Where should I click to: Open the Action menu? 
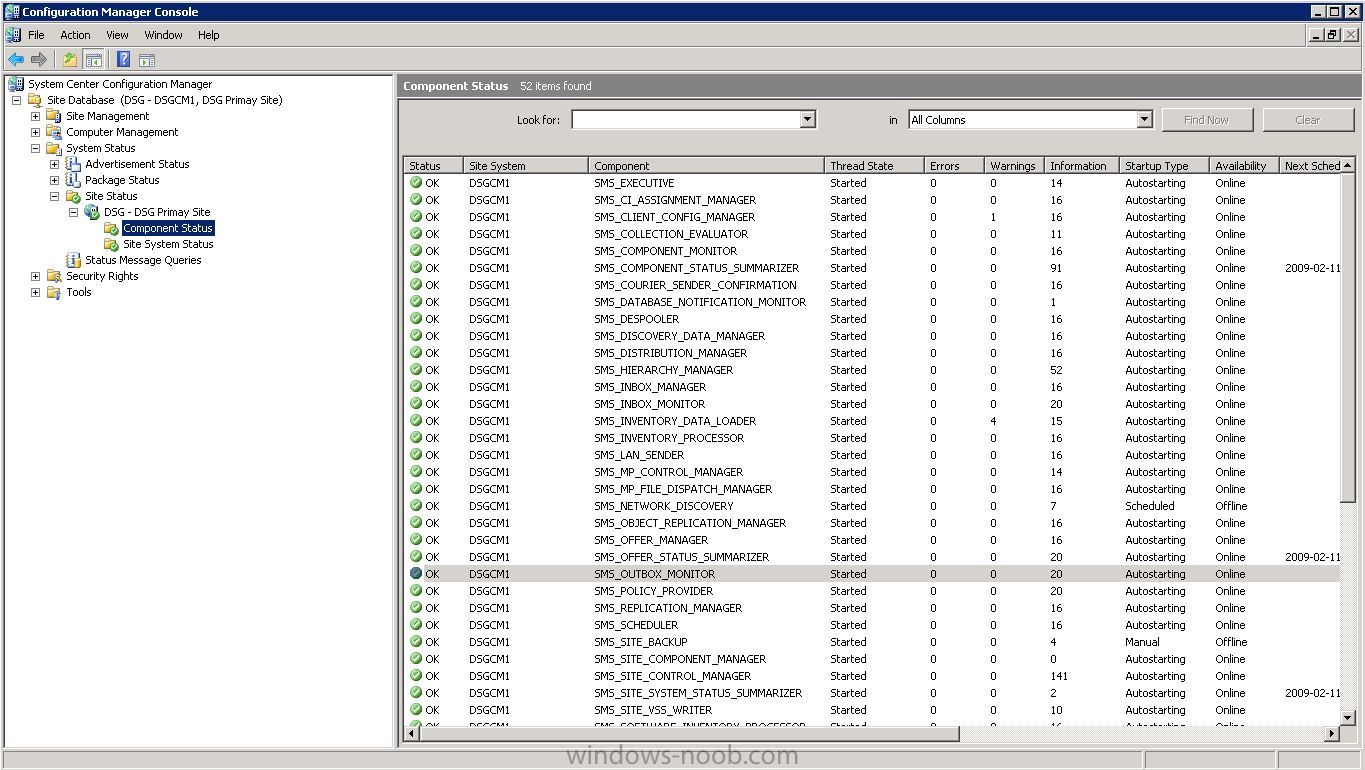75,35
